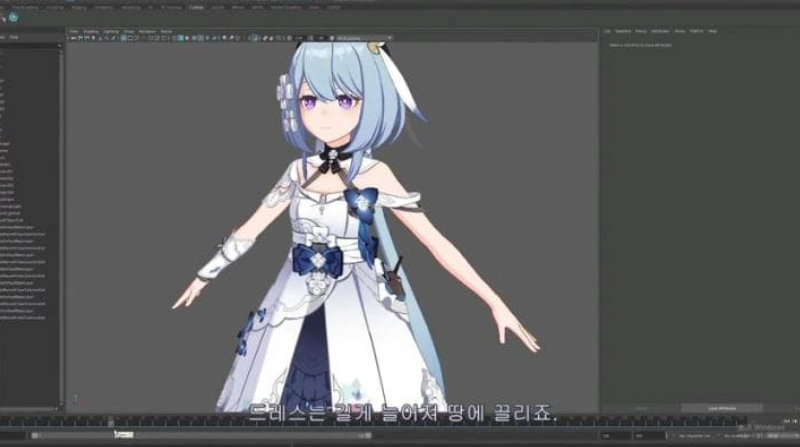Viewport: 800px width, 447px height.
Task: Open the viewport Show menu
Action: [129, 32]
